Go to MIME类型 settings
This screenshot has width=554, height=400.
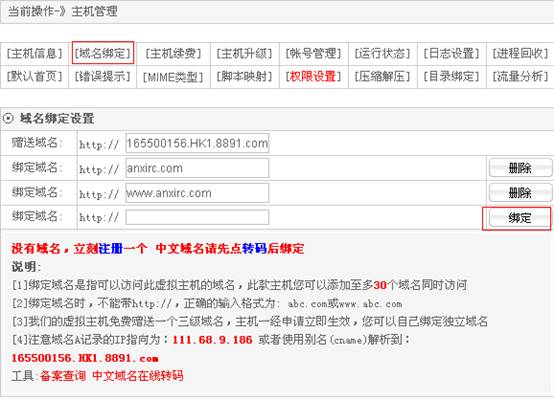[x=173, y=77]
